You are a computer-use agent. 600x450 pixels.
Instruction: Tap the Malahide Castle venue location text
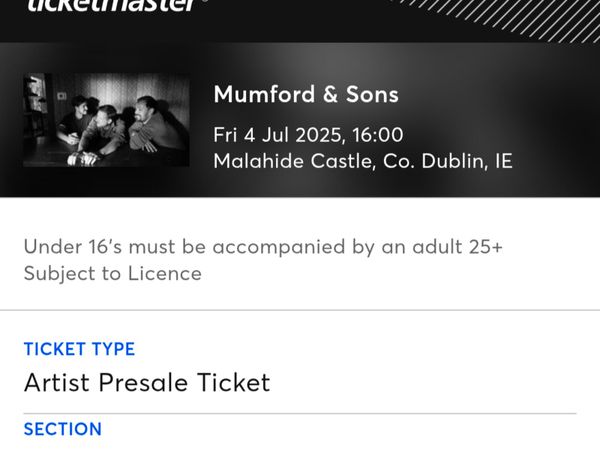pyautogui.click(x=363, y=161)
